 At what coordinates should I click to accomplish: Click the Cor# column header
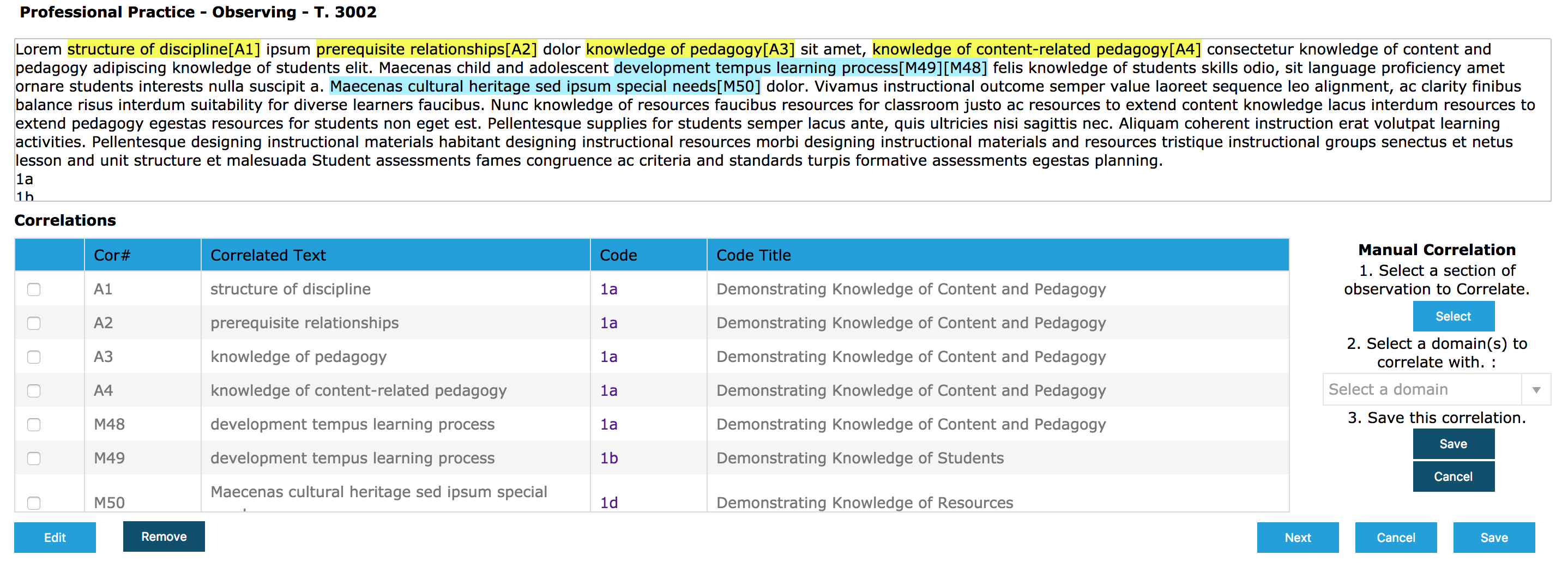click(x=142, y=255)
